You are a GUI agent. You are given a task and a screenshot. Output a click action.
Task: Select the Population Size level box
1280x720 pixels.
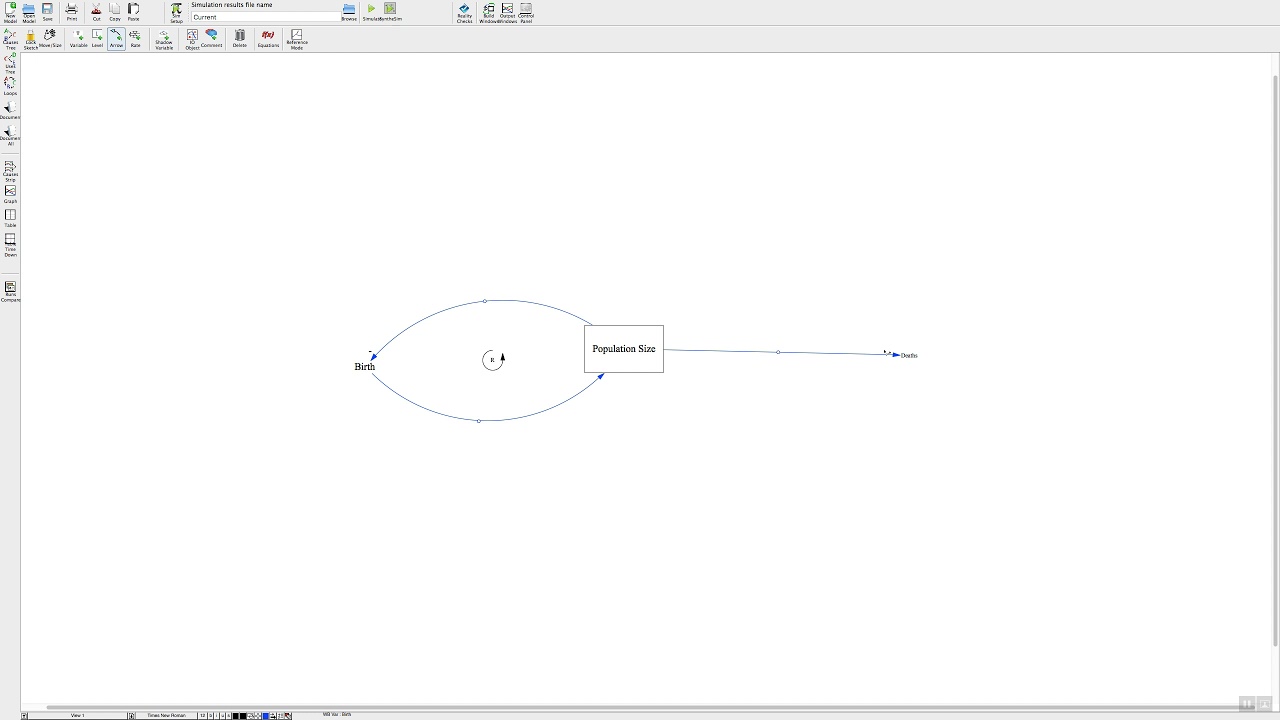[x=624, y=349]
